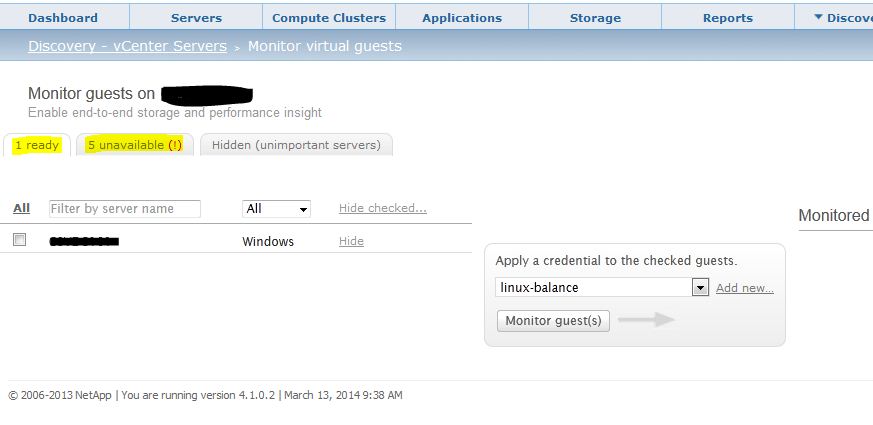Navigate to the Storage tab

(595, 17)
